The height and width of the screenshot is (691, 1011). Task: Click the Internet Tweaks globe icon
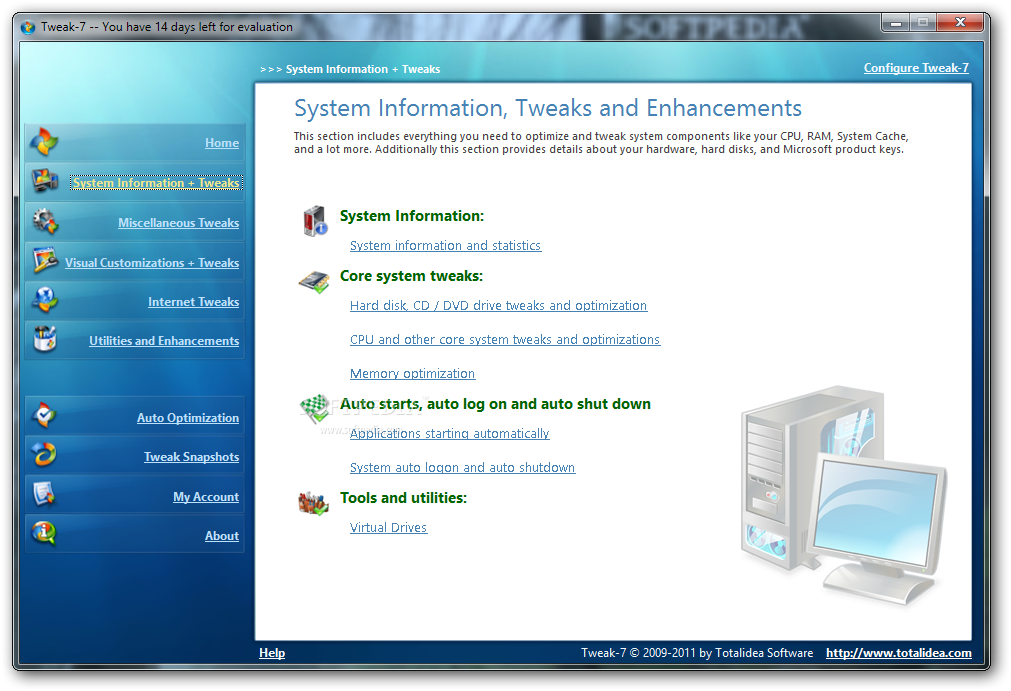tap(45, 300)
